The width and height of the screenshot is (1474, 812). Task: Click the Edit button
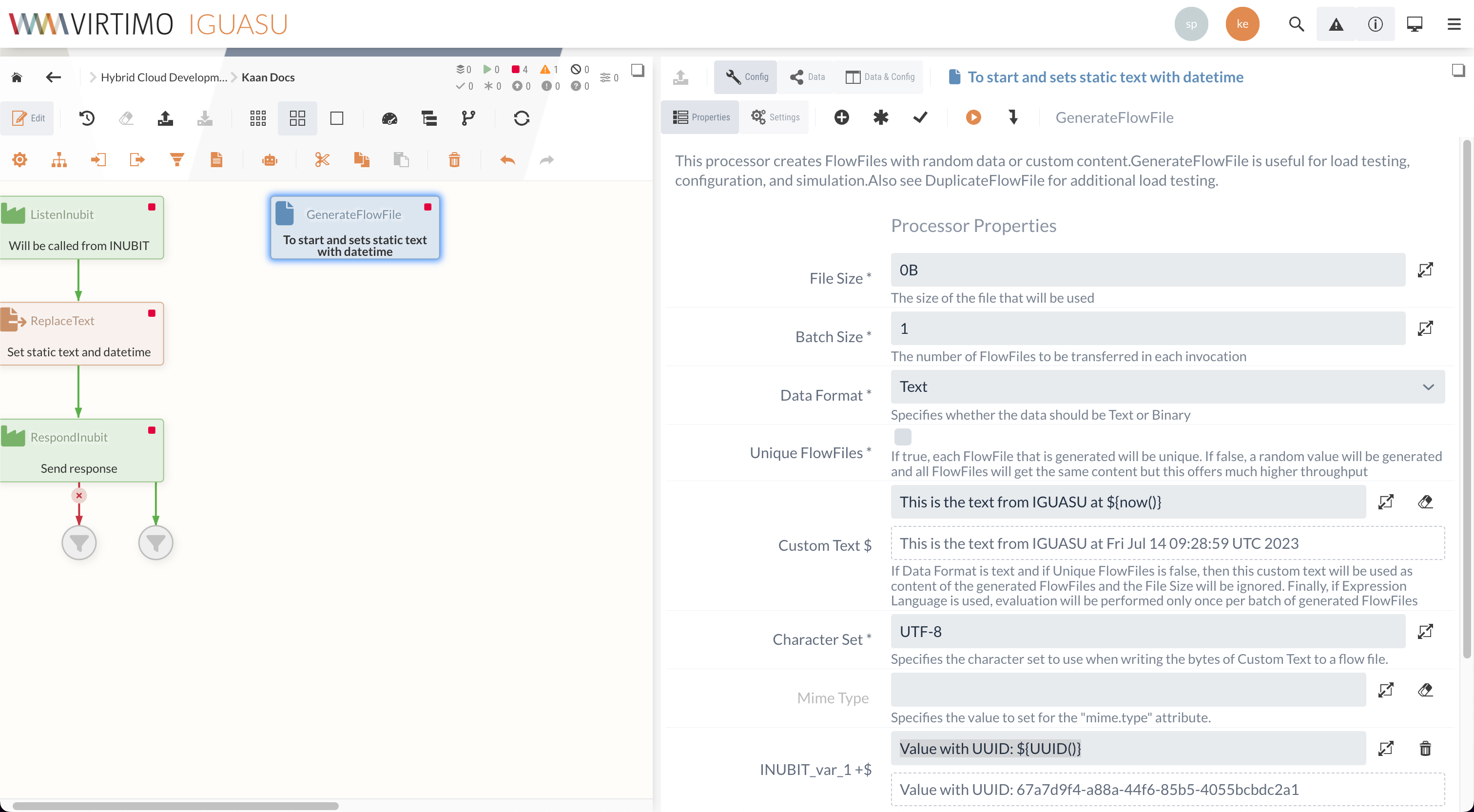[27, 118]
